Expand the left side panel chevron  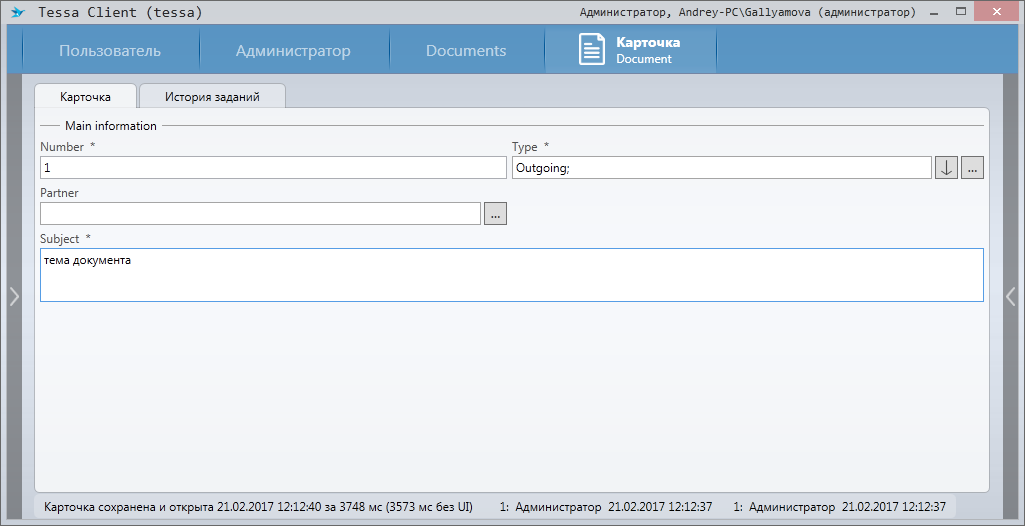(14, 295)
